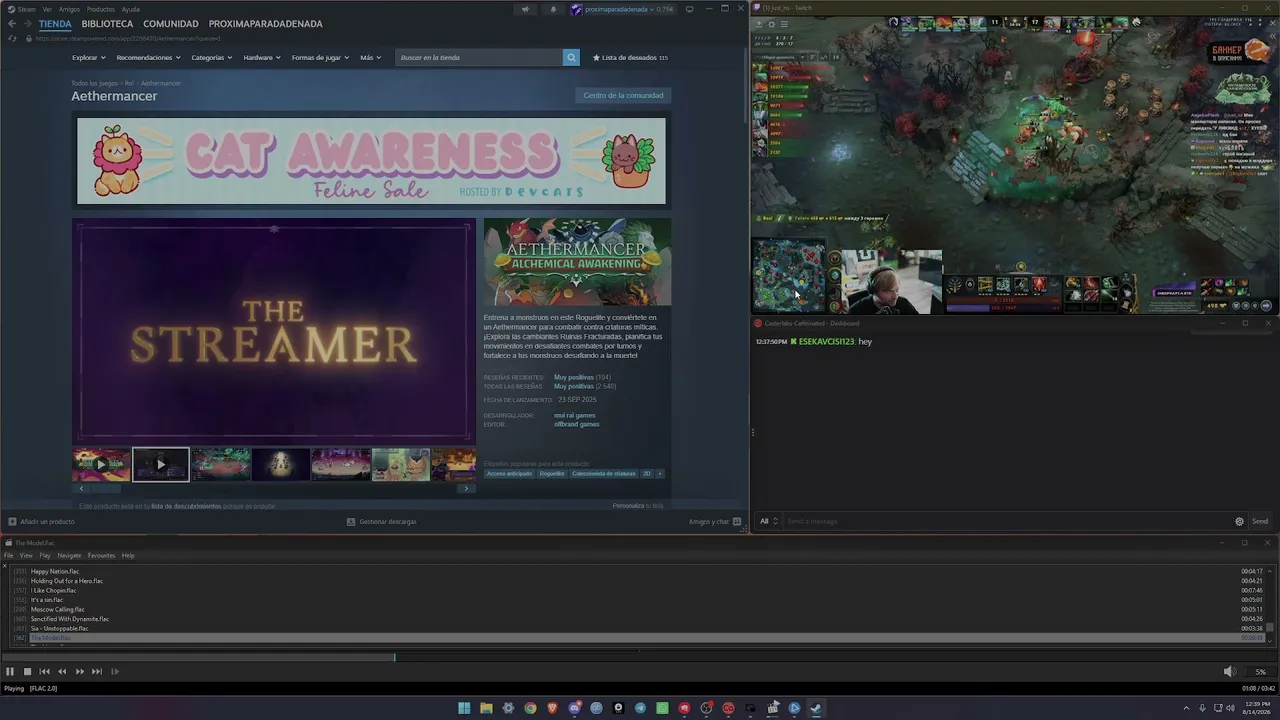Open chat settings gear in dashboard
The image size is (1280, 720).
pos(1239,521)
